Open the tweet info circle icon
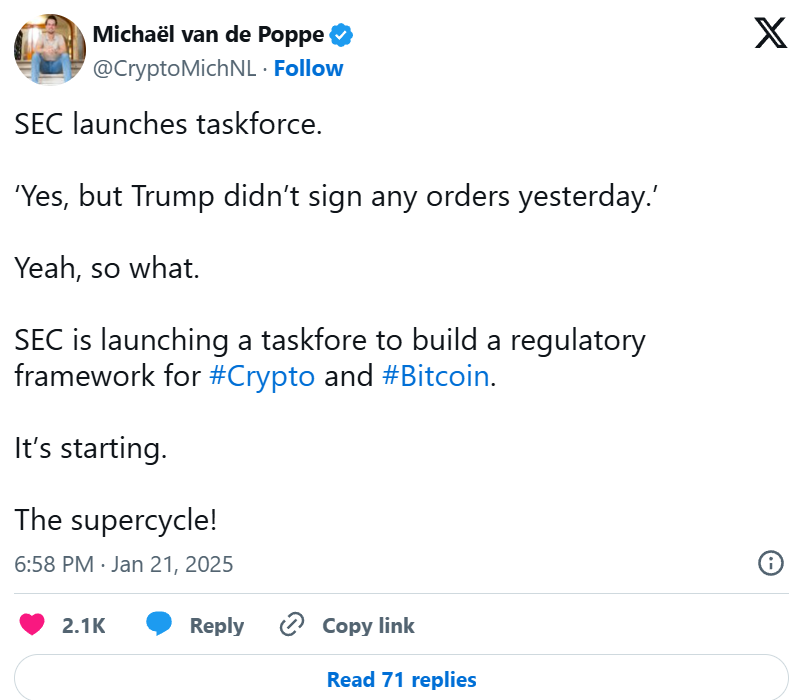Image resolution: width=802 pixels, height=700 pixels. tap(770, 563)
